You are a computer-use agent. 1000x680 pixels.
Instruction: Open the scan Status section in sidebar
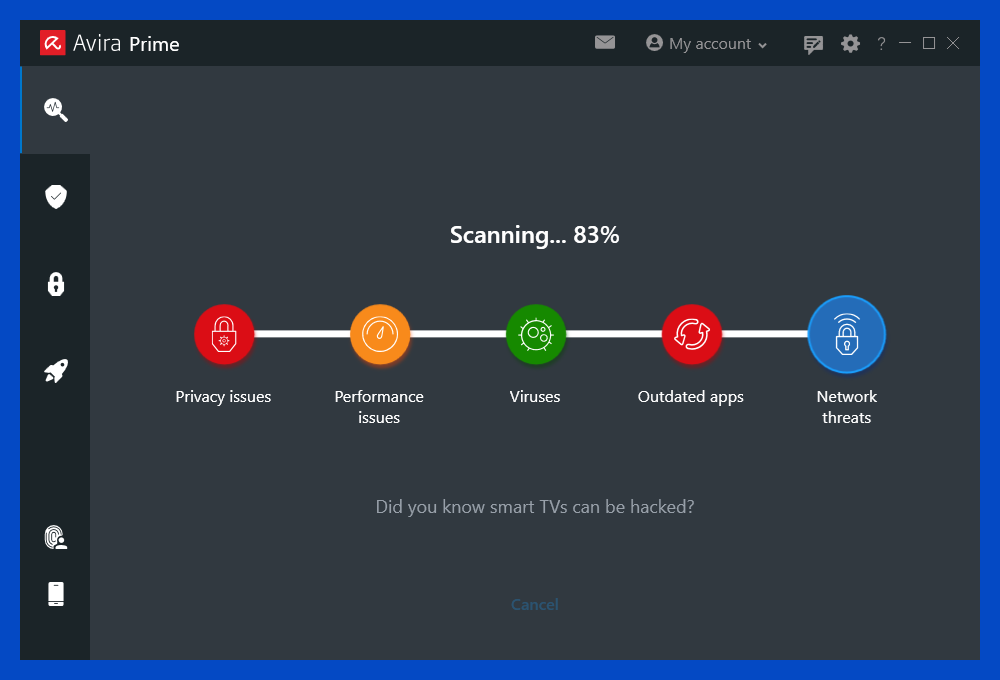pyautogui.click(x=55, y=110)
